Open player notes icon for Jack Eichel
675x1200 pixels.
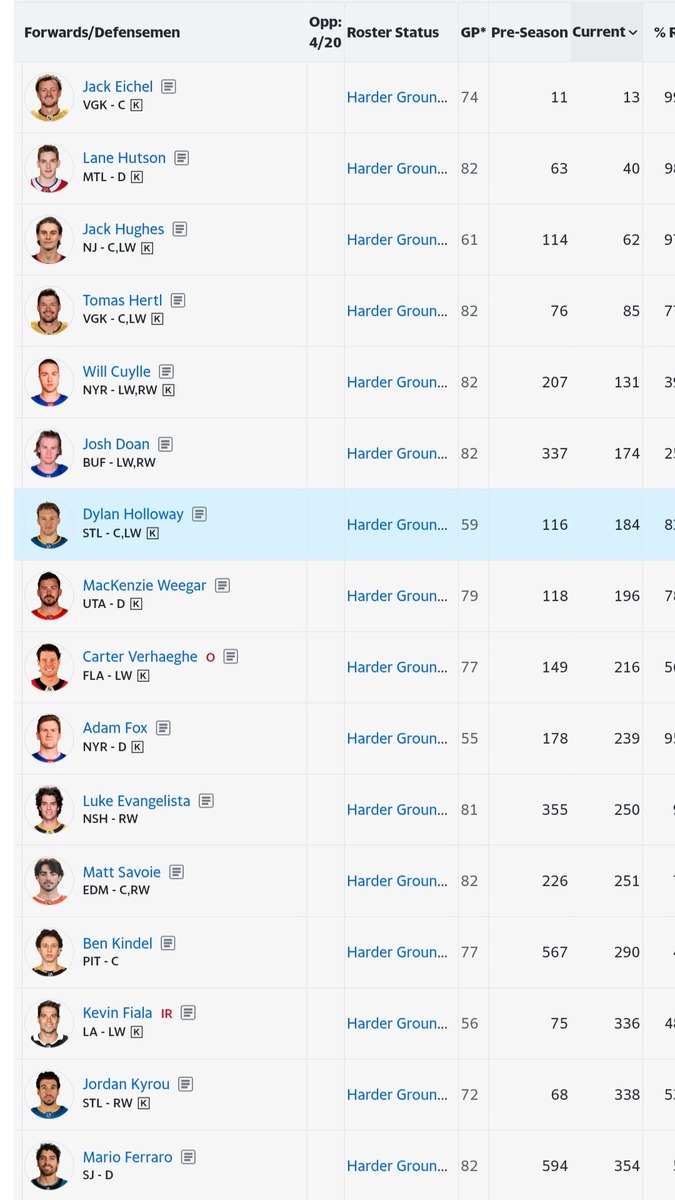coord(168,87)
